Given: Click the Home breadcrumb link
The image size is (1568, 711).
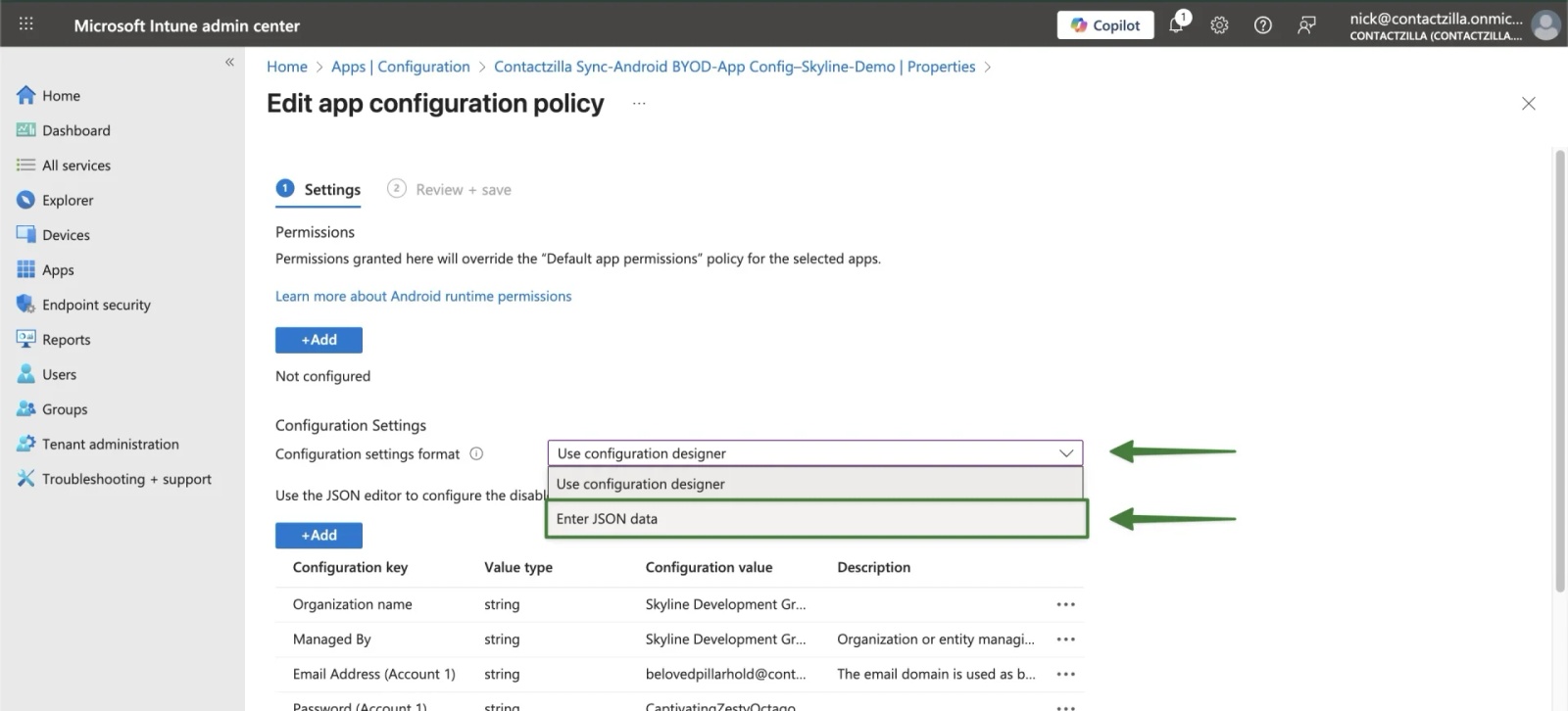Looking at the screenshot, I should click(287, 67).
